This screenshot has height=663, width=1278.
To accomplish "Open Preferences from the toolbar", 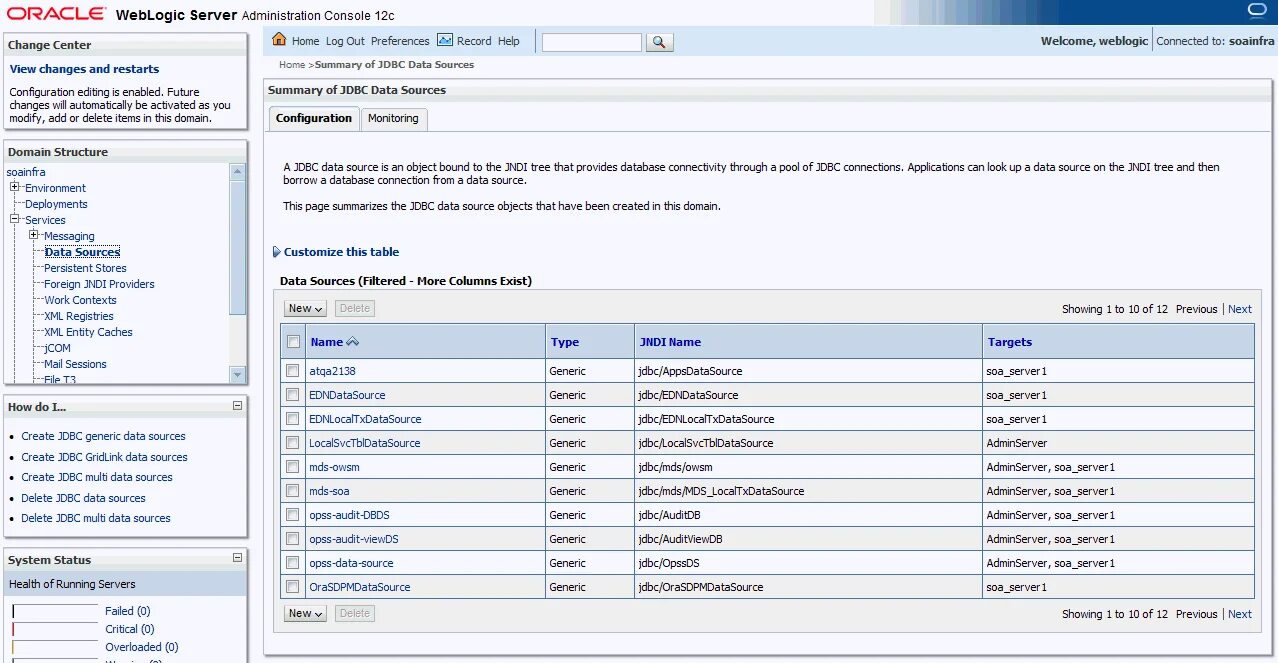I will point(400,41).
